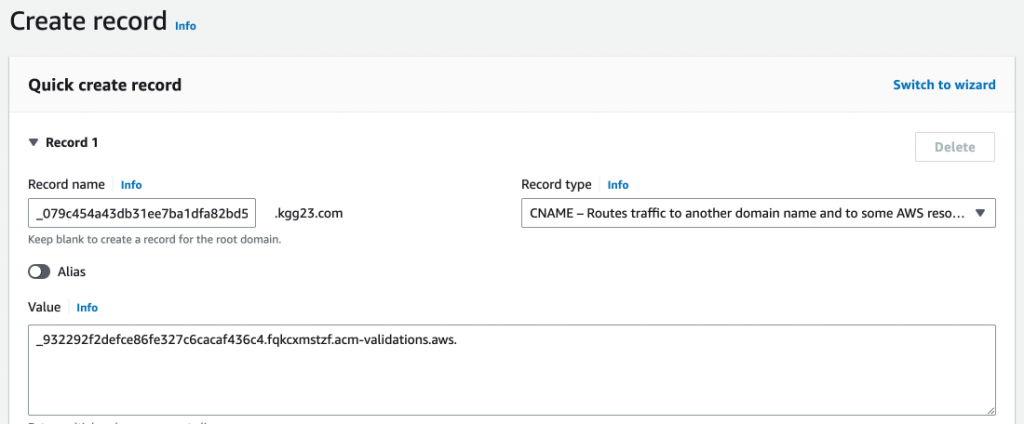
Task: Open Info link next to Record type
Action: (x=618, y=185)
